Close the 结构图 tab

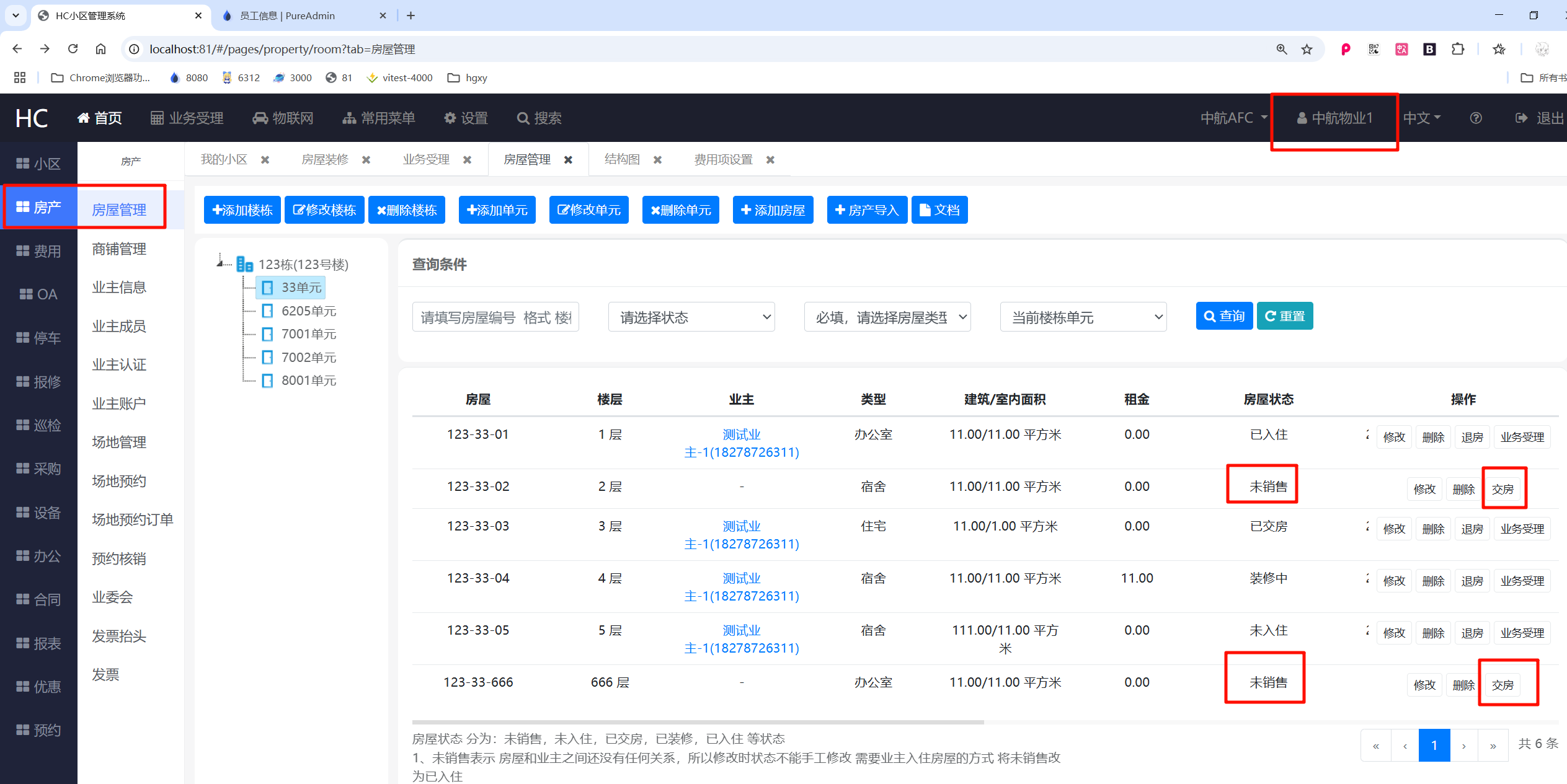click(658, 160)
